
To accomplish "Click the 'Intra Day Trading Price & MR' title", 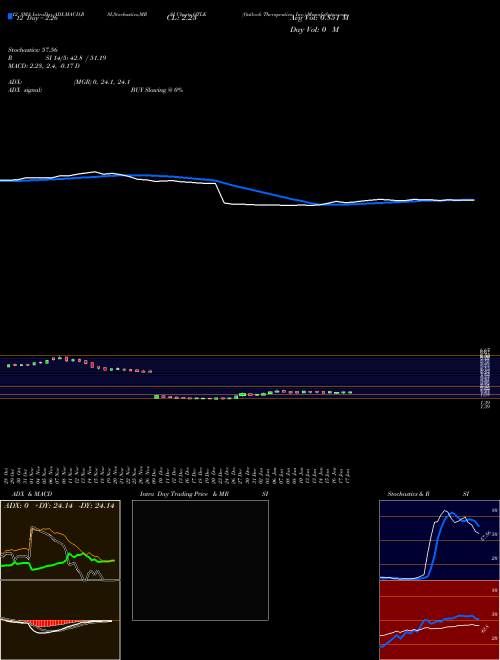I will (x=185, y=494).
